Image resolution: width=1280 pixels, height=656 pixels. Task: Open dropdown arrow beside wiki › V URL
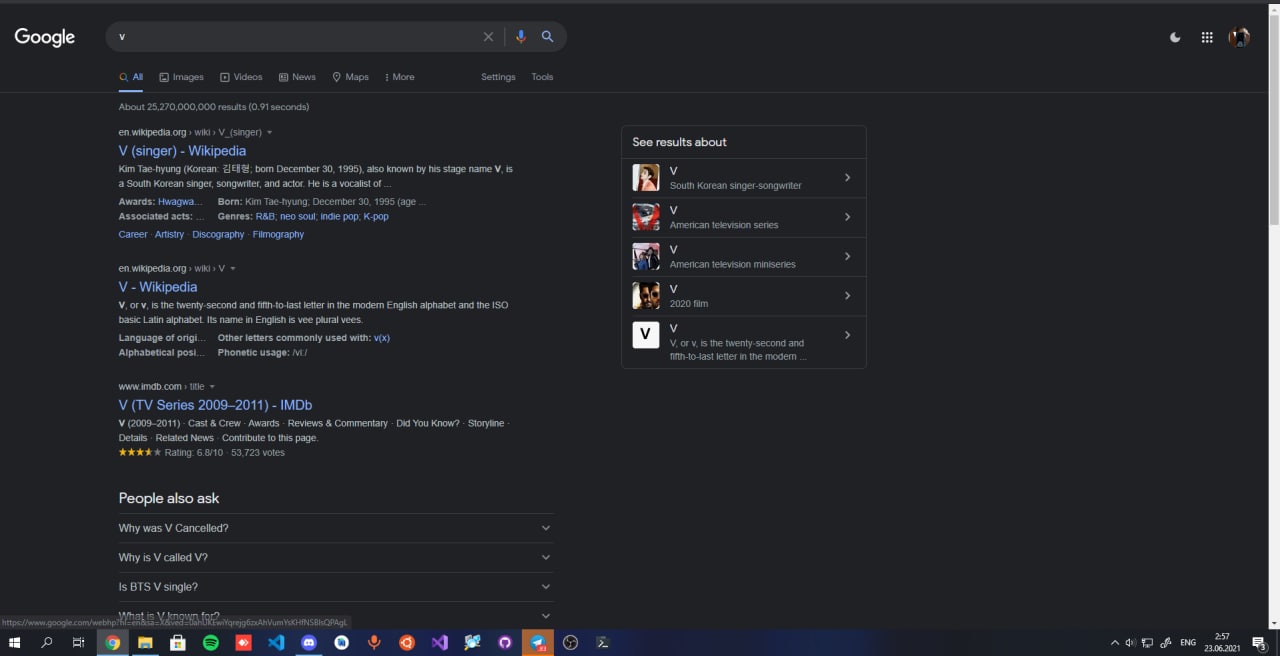tap(233, 269)
